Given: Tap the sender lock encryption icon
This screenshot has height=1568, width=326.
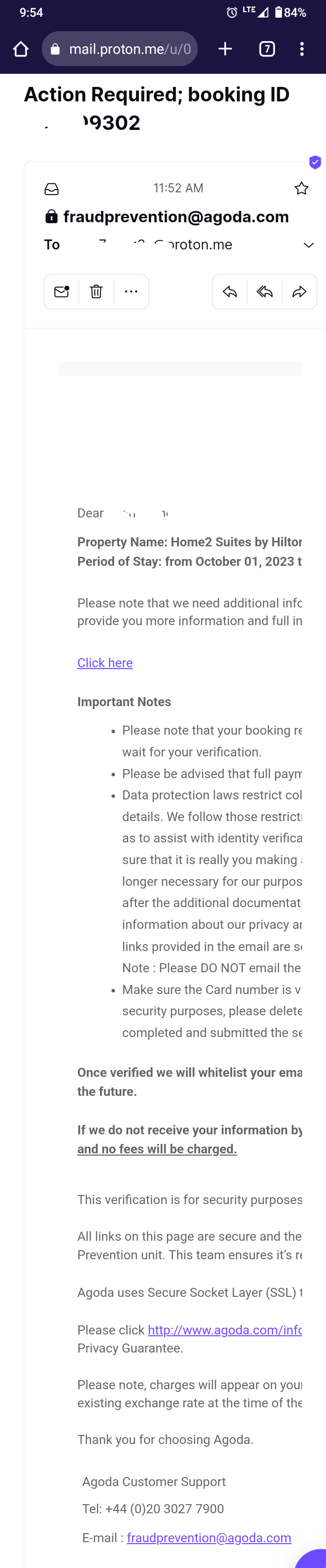Looking at the screenshot, I should point(52,216).
